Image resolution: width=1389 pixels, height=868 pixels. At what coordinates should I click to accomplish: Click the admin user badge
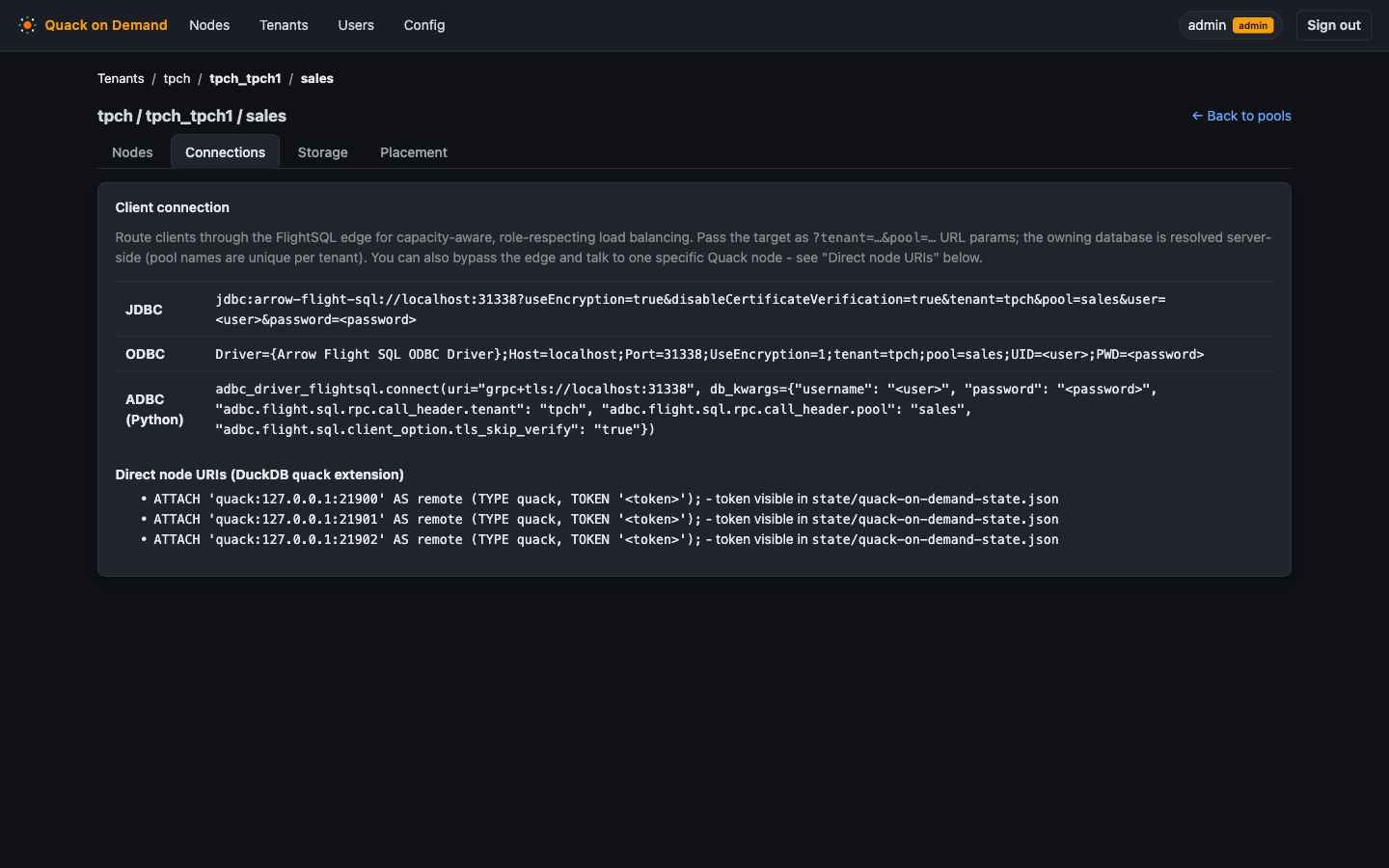click(x=1231, y=25)
